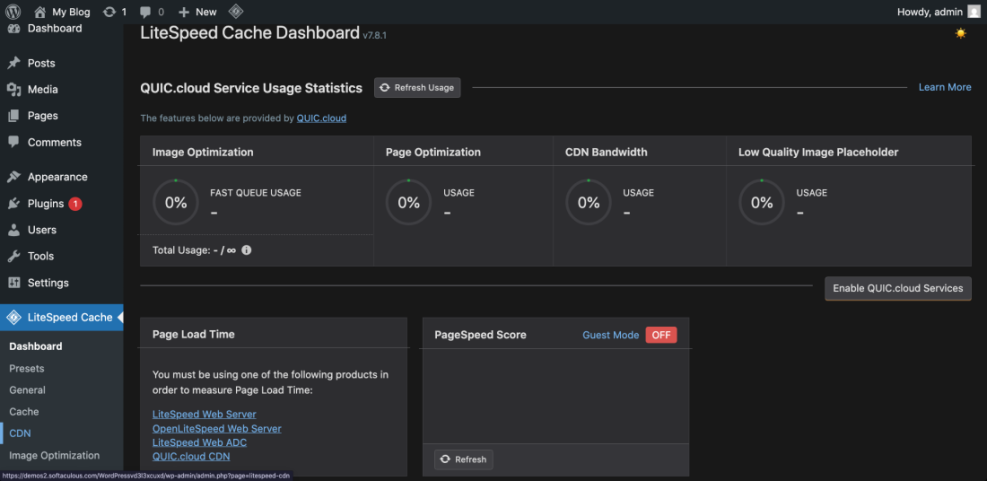This screenshot has width=987, height=481.
Task: Click the Guest Mode link
Action: coord(611,335)
